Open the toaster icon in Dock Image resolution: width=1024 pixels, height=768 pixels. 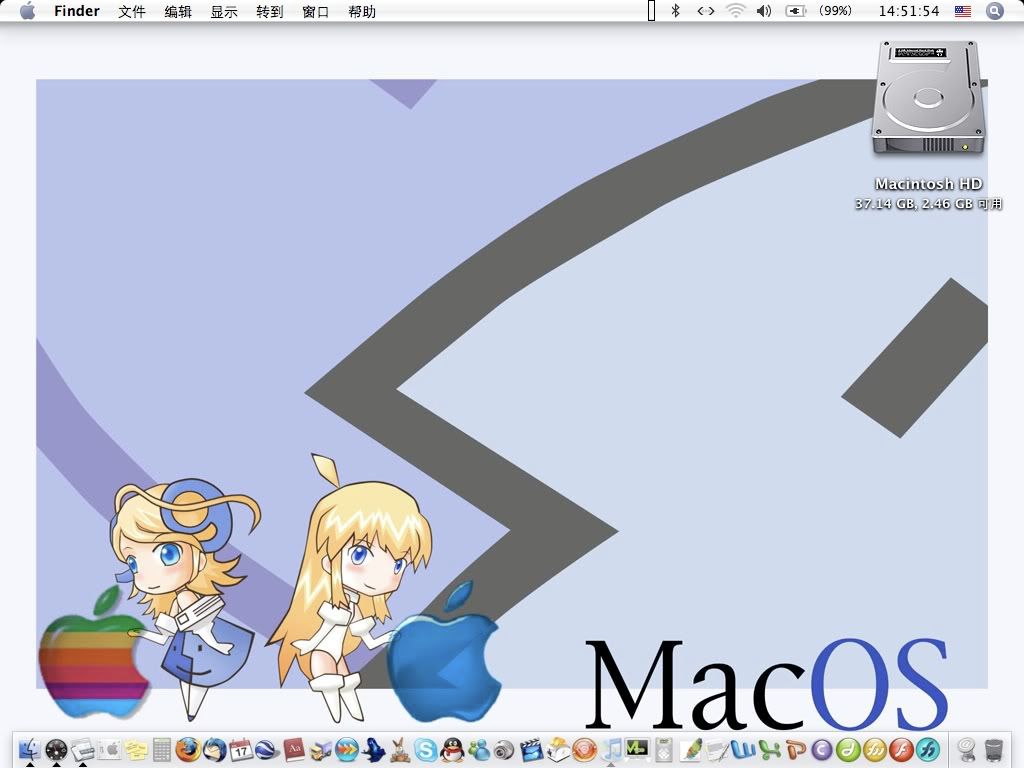(558, 748)
